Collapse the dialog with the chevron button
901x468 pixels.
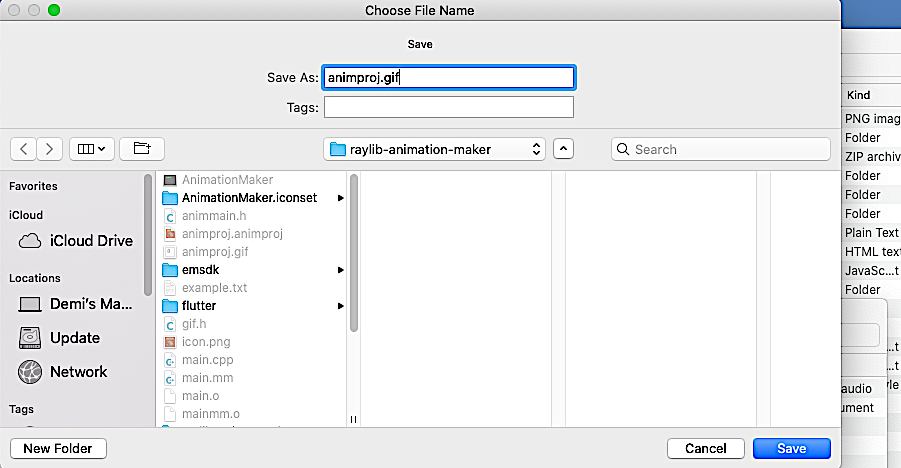point(564,149)
